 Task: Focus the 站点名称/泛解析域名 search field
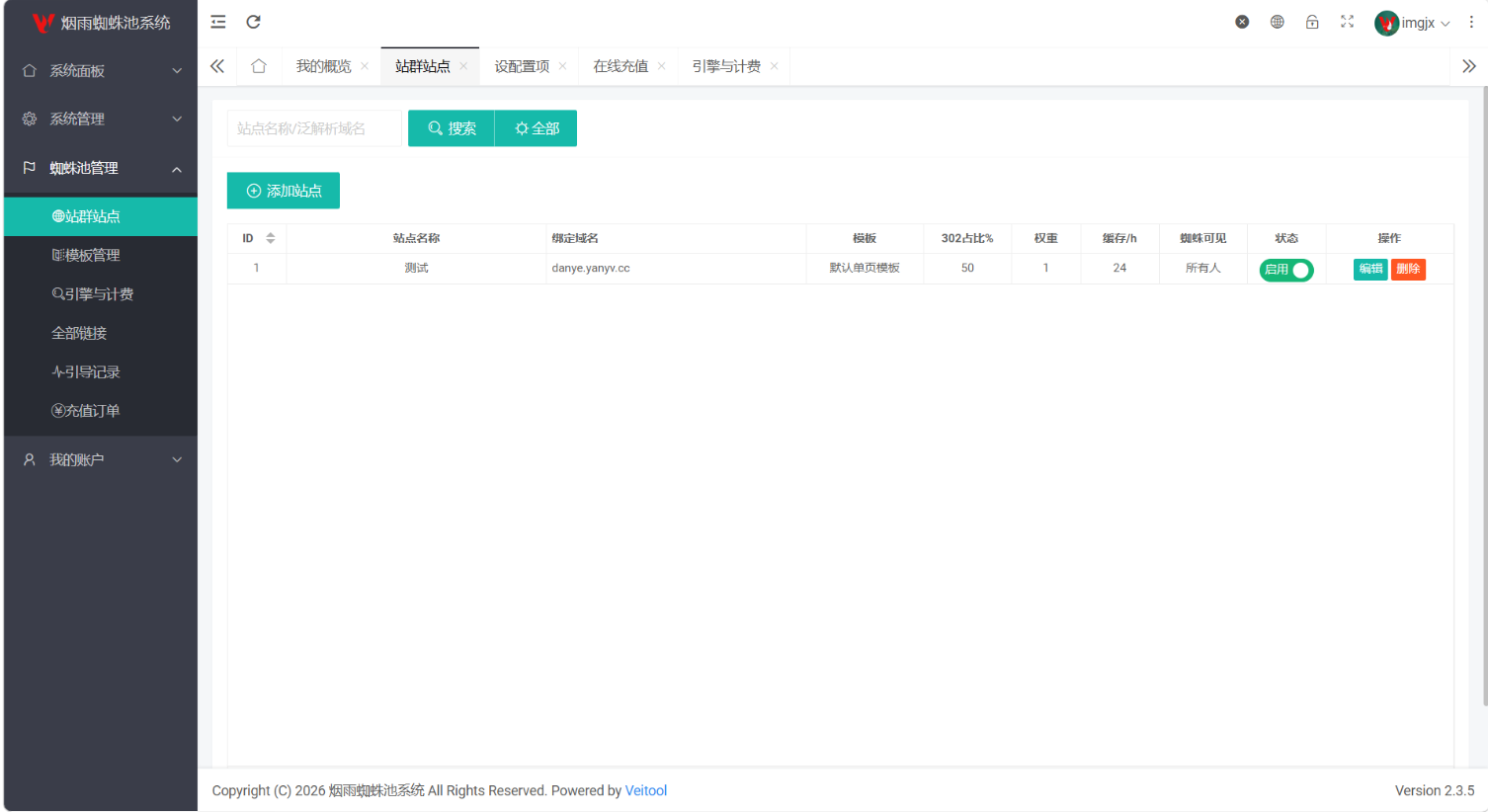click(x=314, y=128)
